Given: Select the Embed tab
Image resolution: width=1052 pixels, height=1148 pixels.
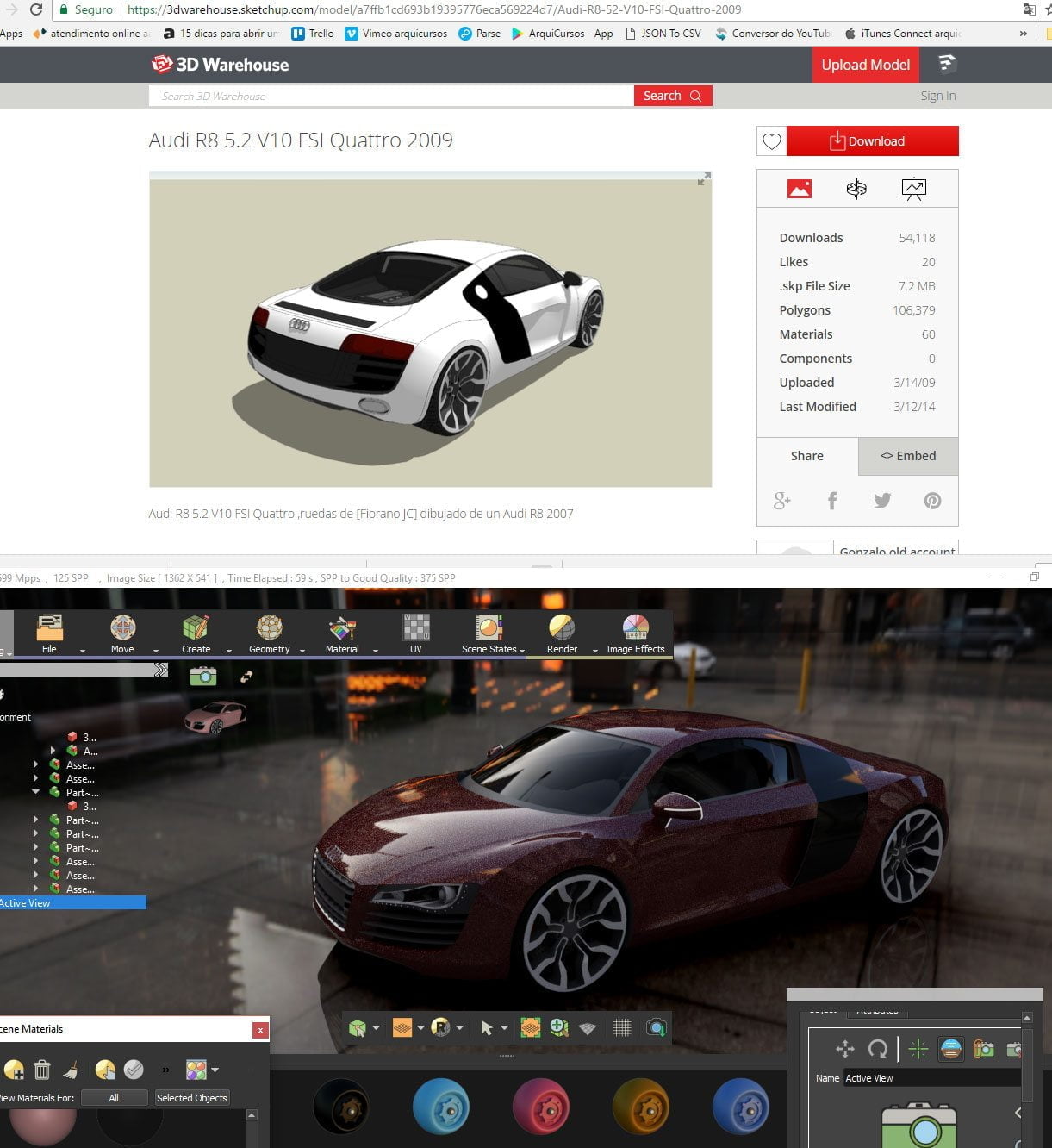Looking at the screenshot, I should 908,456.
